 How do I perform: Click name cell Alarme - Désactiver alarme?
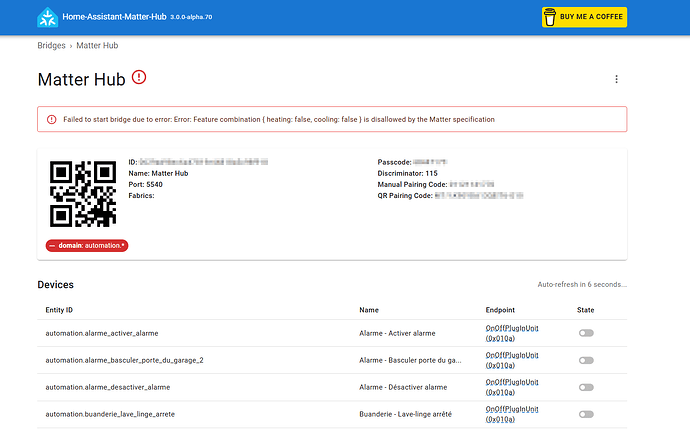(403, 387)
